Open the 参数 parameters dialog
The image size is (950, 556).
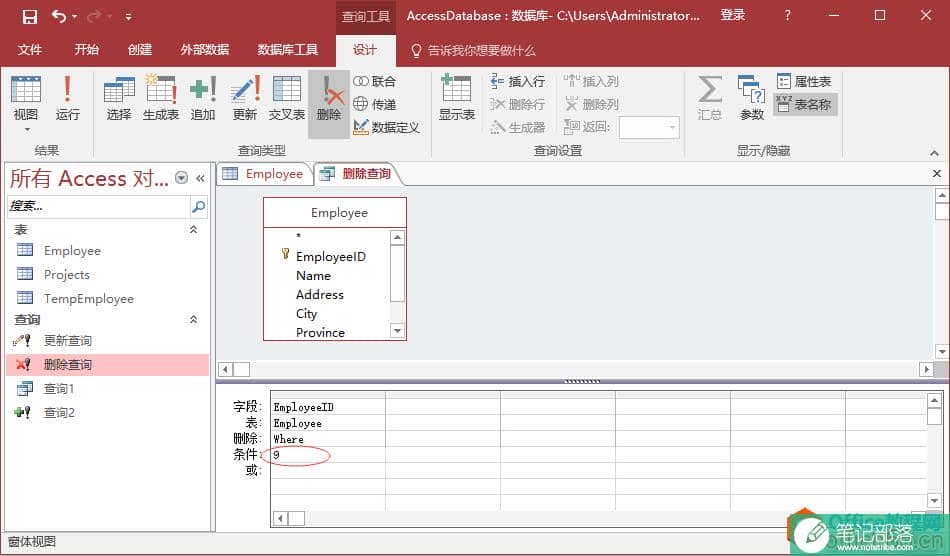coord(752,98)
